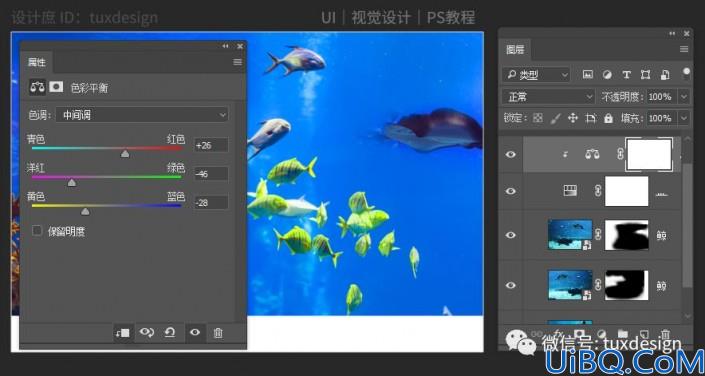Click the link icon on the Color Balance layer

620,155
